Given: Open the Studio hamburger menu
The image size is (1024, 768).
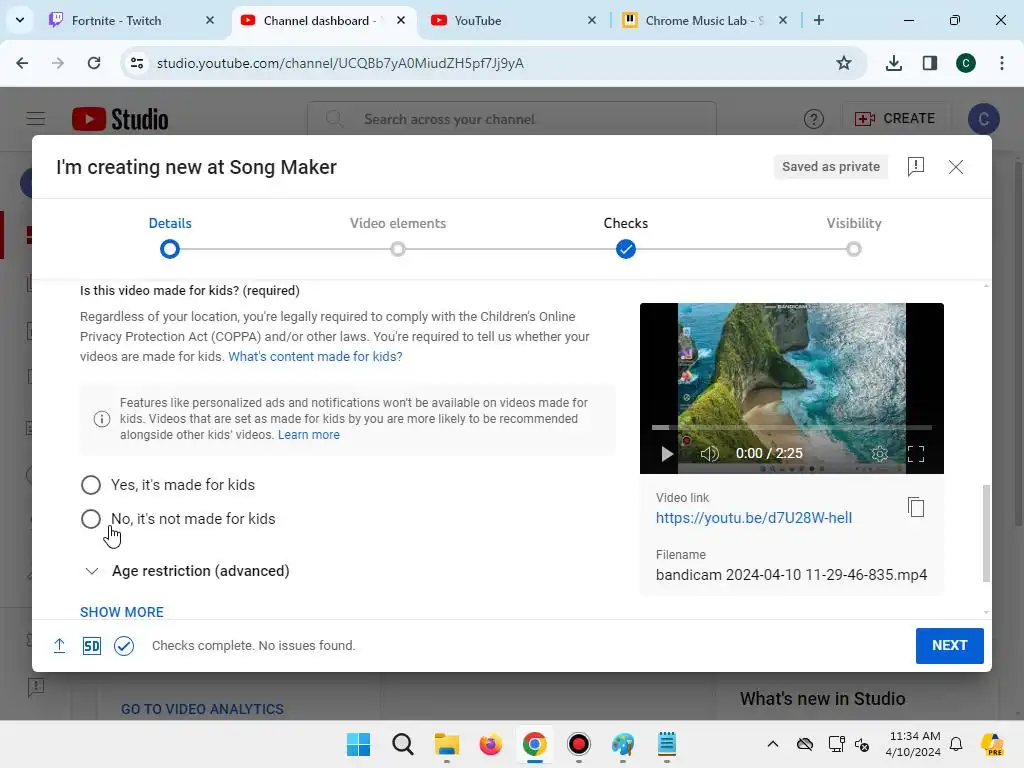Looking at the screenshot, I should coord(36,119).
